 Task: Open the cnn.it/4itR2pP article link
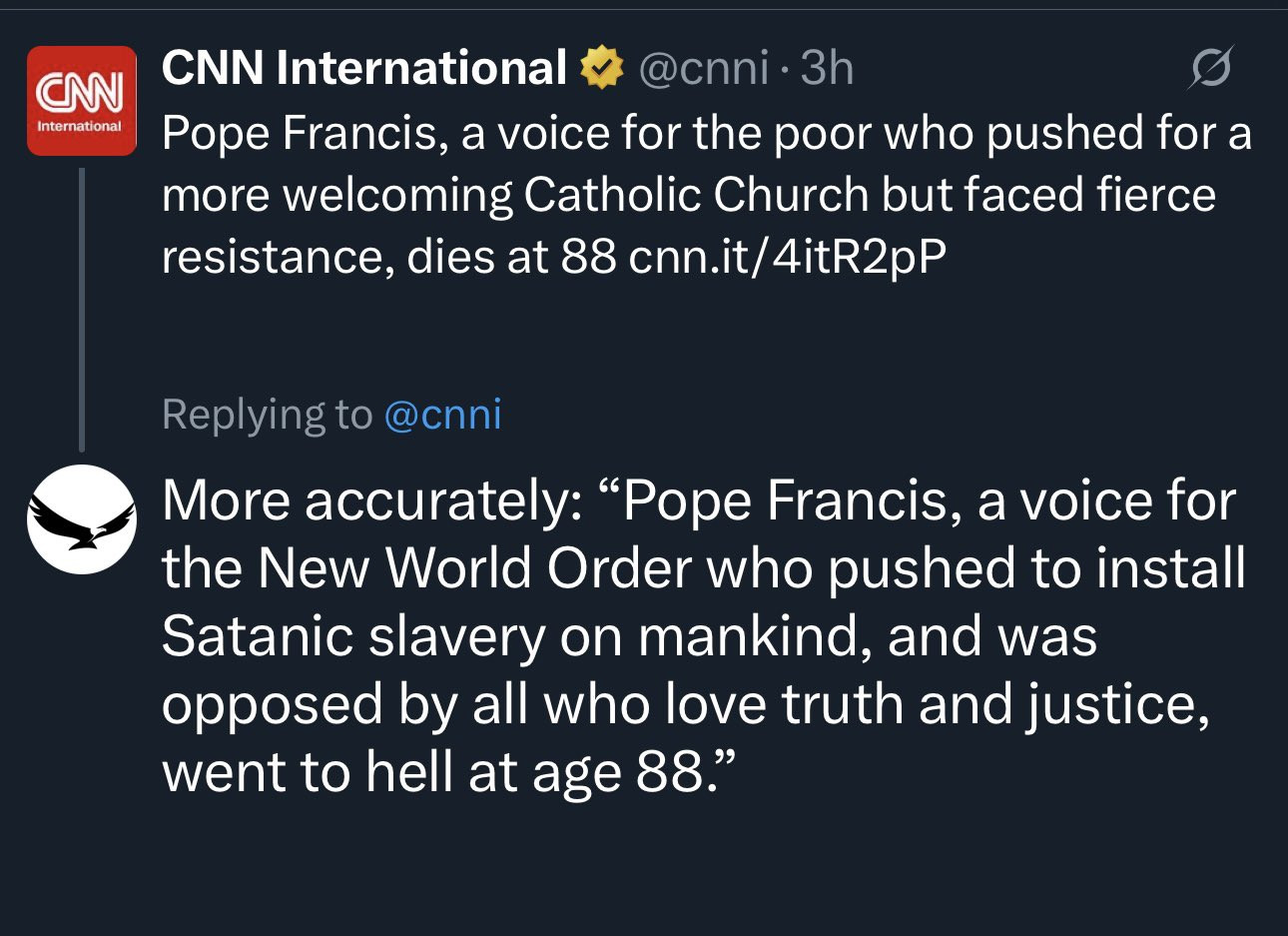point(788,257)
